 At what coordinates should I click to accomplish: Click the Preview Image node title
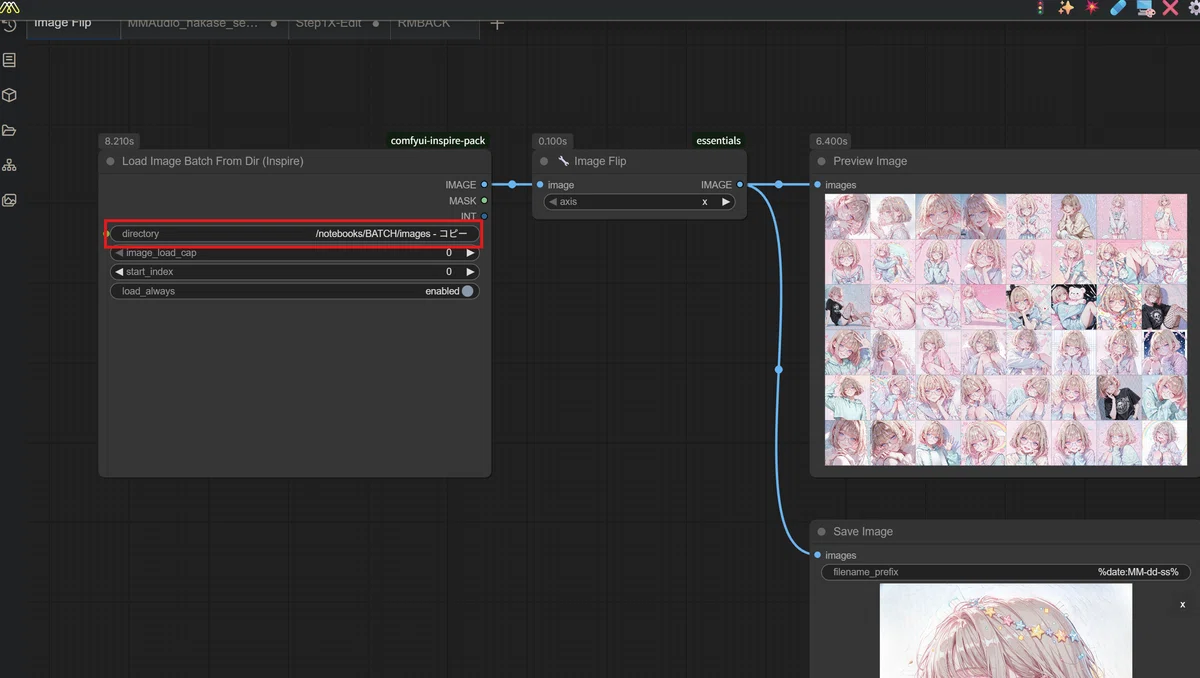tap(870, 161)
